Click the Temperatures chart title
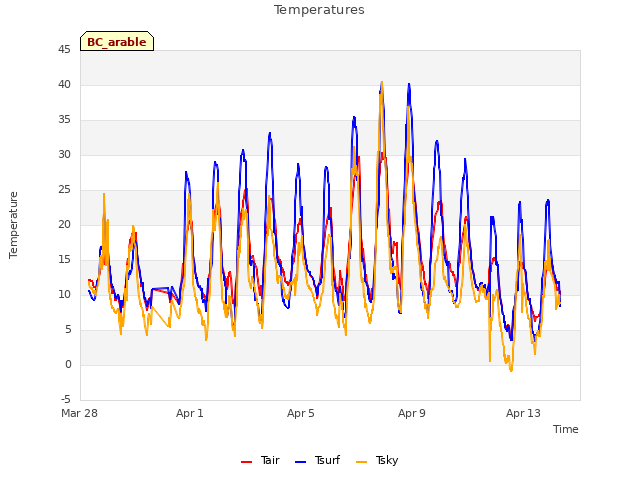The height and width of the screenshot is (480, 640). coord(319,9)
